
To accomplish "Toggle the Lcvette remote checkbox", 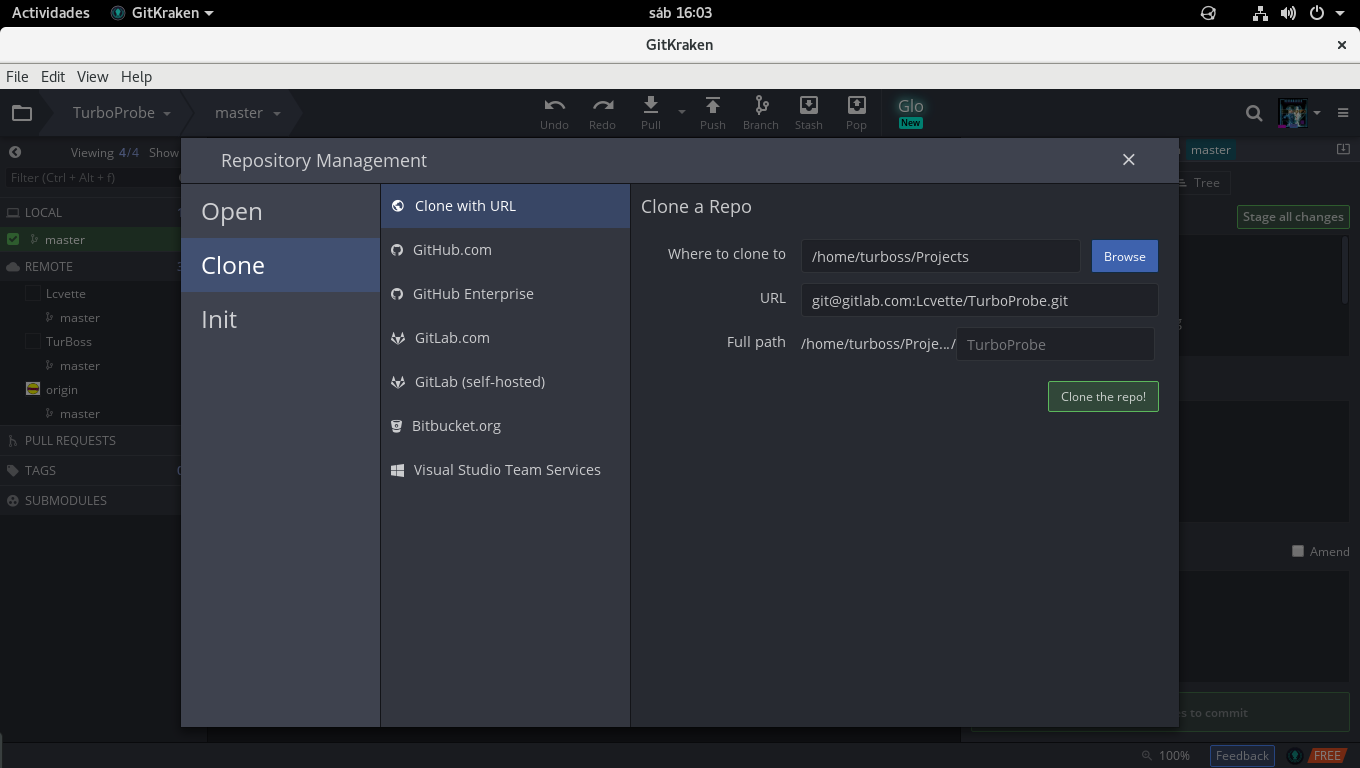I will tap(33, 293).
